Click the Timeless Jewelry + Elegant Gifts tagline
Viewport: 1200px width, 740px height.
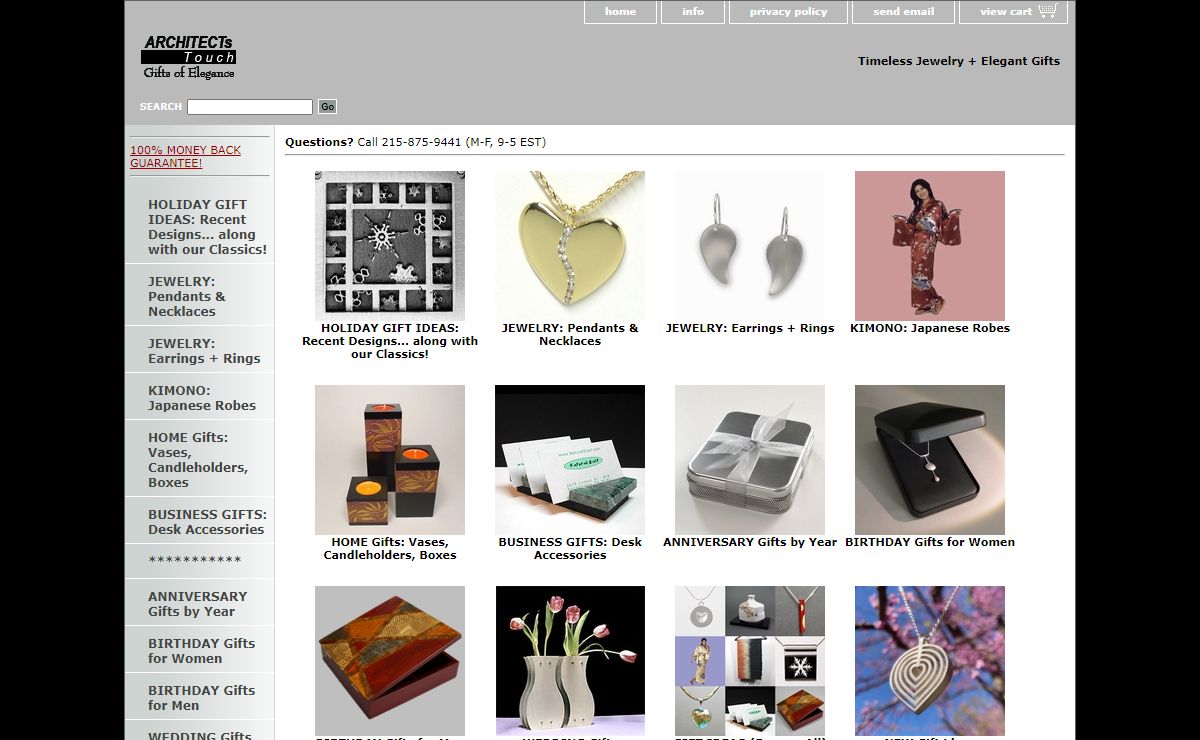tap(959, 61)
